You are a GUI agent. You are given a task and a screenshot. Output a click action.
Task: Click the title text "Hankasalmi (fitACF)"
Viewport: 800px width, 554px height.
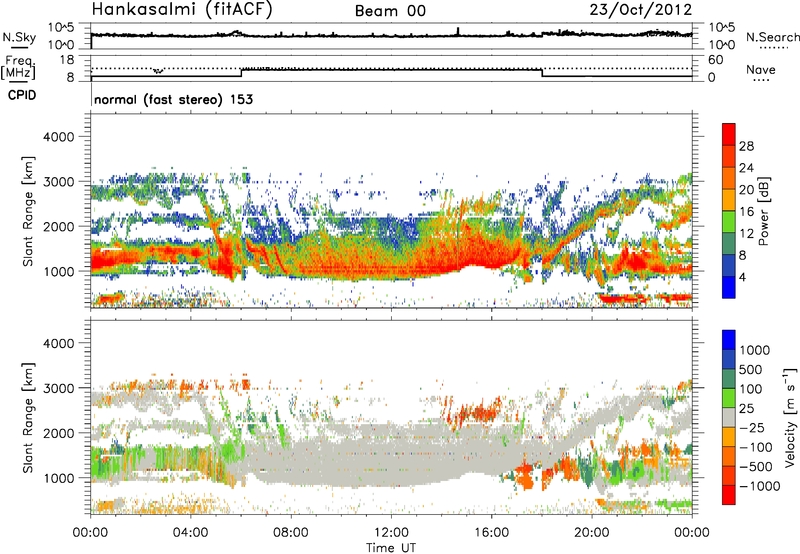pyautogui.click(x=182, y=9)
